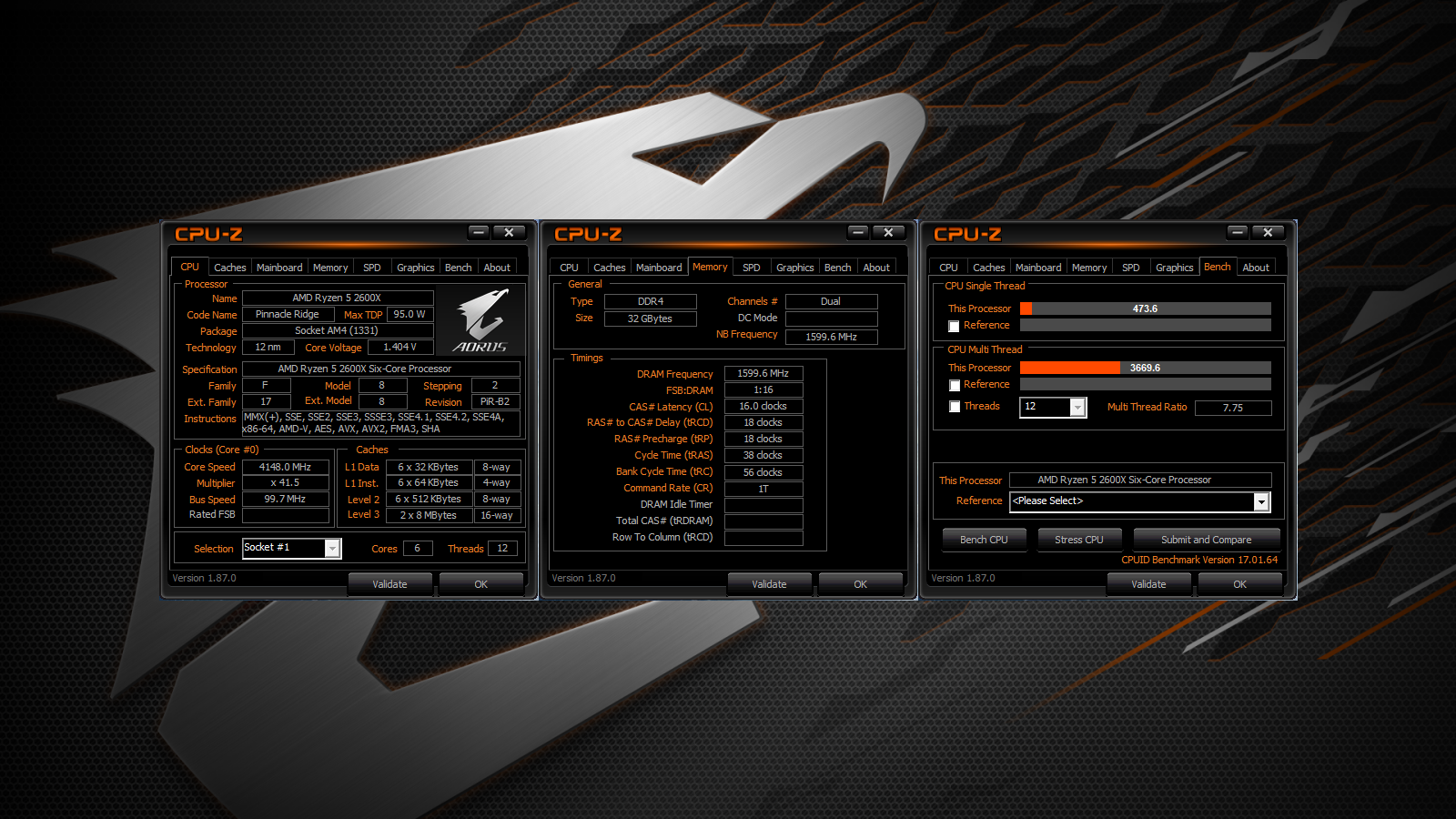1456x819 pixels.
Task: Click the AORUS logo in CPU window
Action: (x=482, y=320)
